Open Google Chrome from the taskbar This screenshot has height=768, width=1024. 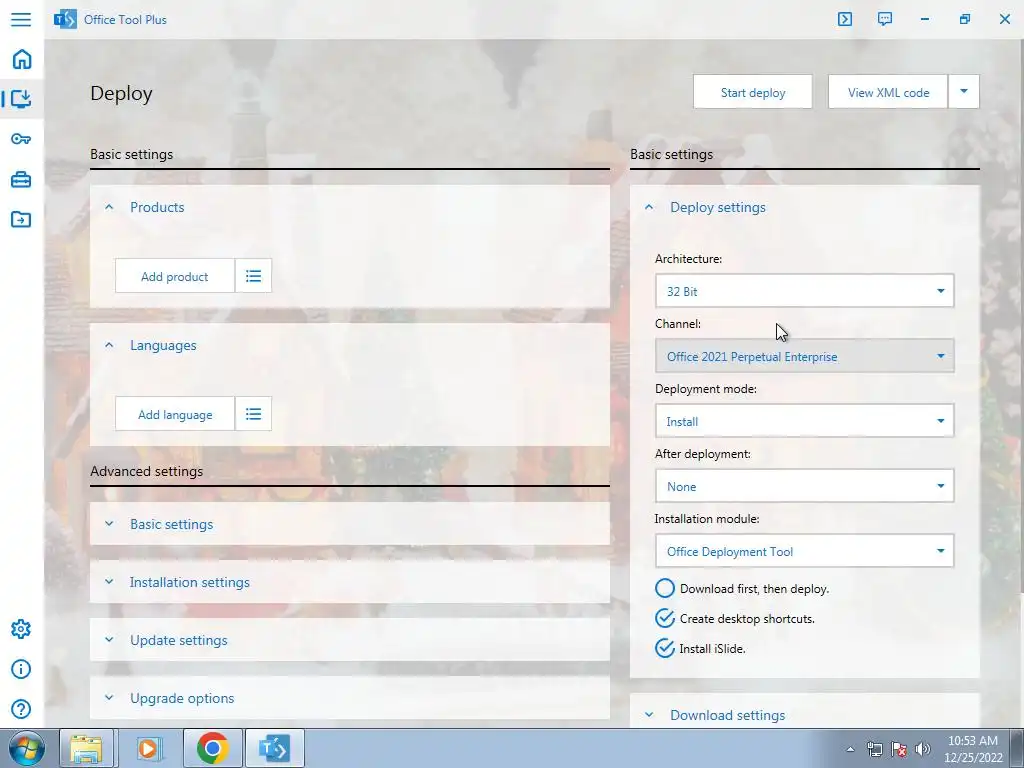212,748
